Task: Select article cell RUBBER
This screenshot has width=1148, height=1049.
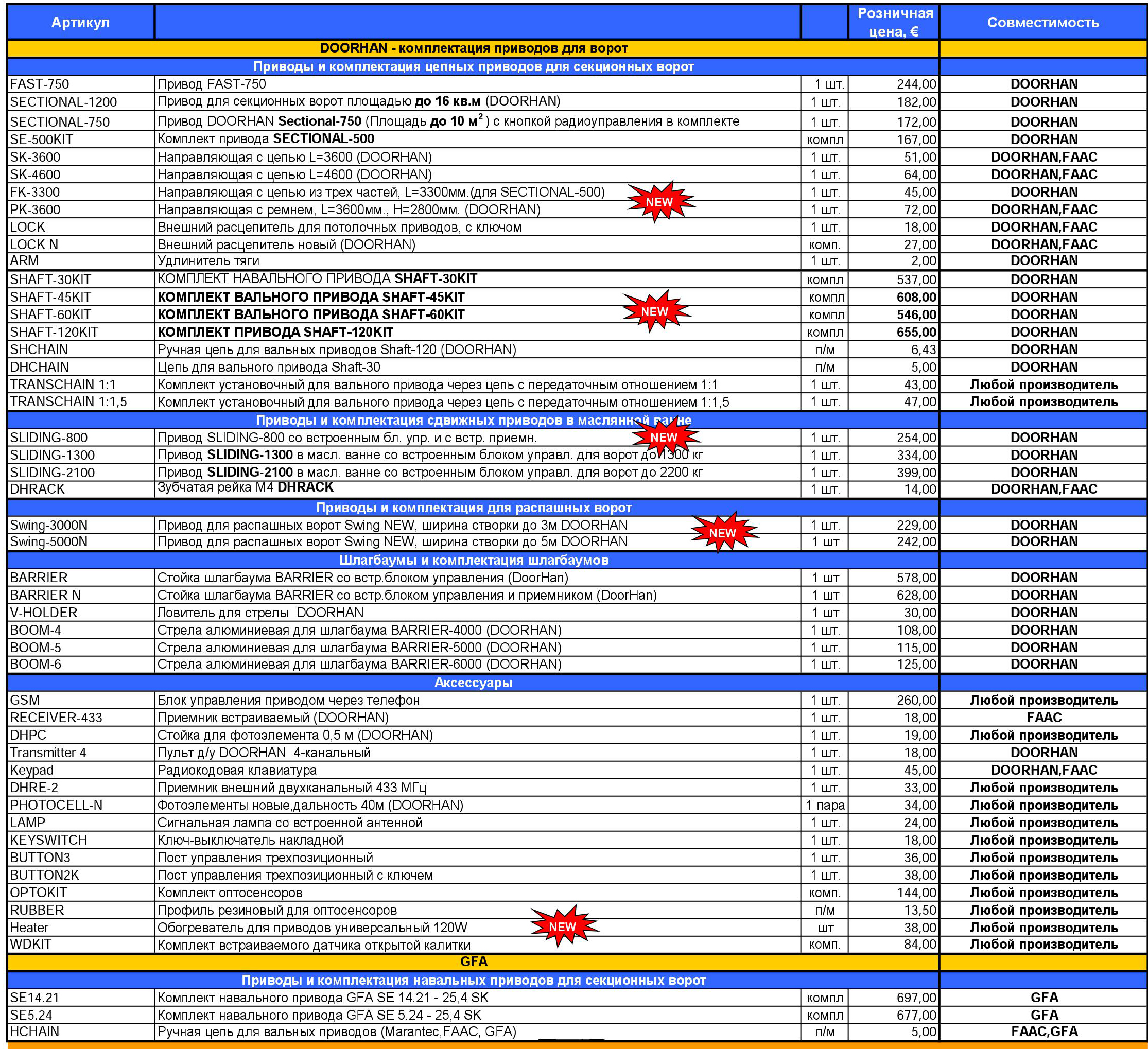Action: [x=80, y=911]
